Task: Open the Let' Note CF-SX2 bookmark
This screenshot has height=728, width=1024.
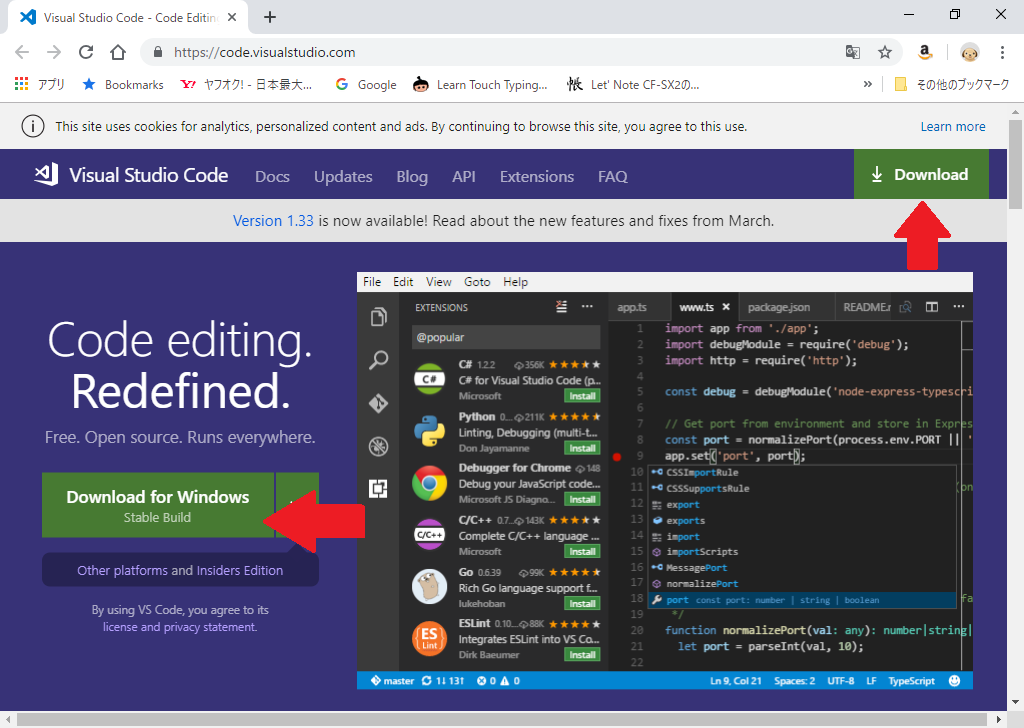Action: tap(633, 84)
